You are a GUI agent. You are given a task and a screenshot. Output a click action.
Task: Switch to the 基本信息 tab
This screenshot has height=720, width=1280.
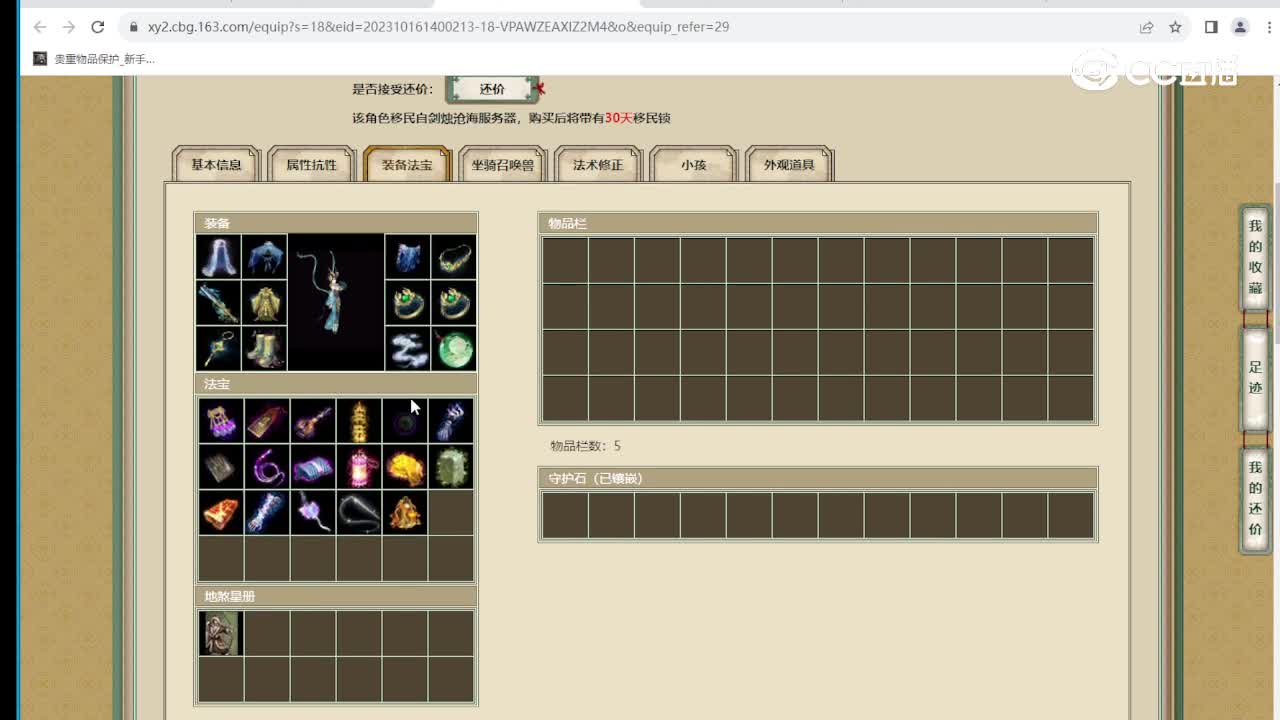coord(217,165)
